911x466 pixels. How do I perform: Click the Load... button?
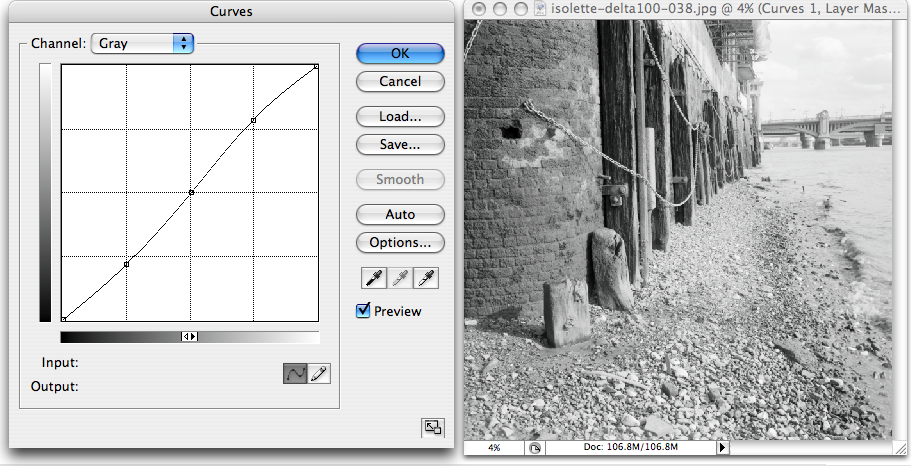click(x=400, y=116)
